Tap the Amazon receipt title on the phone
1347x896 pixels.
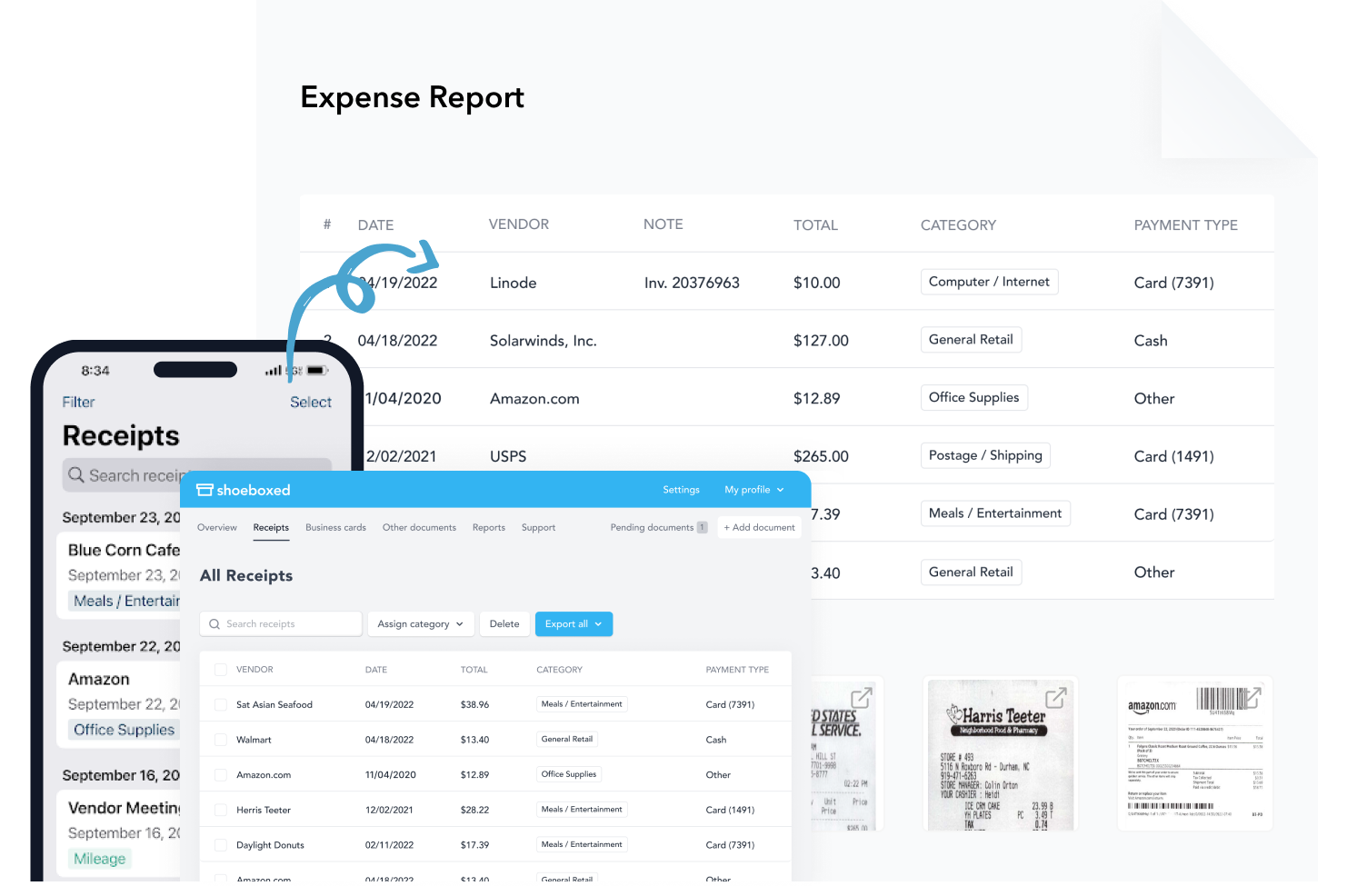point(99,679)
